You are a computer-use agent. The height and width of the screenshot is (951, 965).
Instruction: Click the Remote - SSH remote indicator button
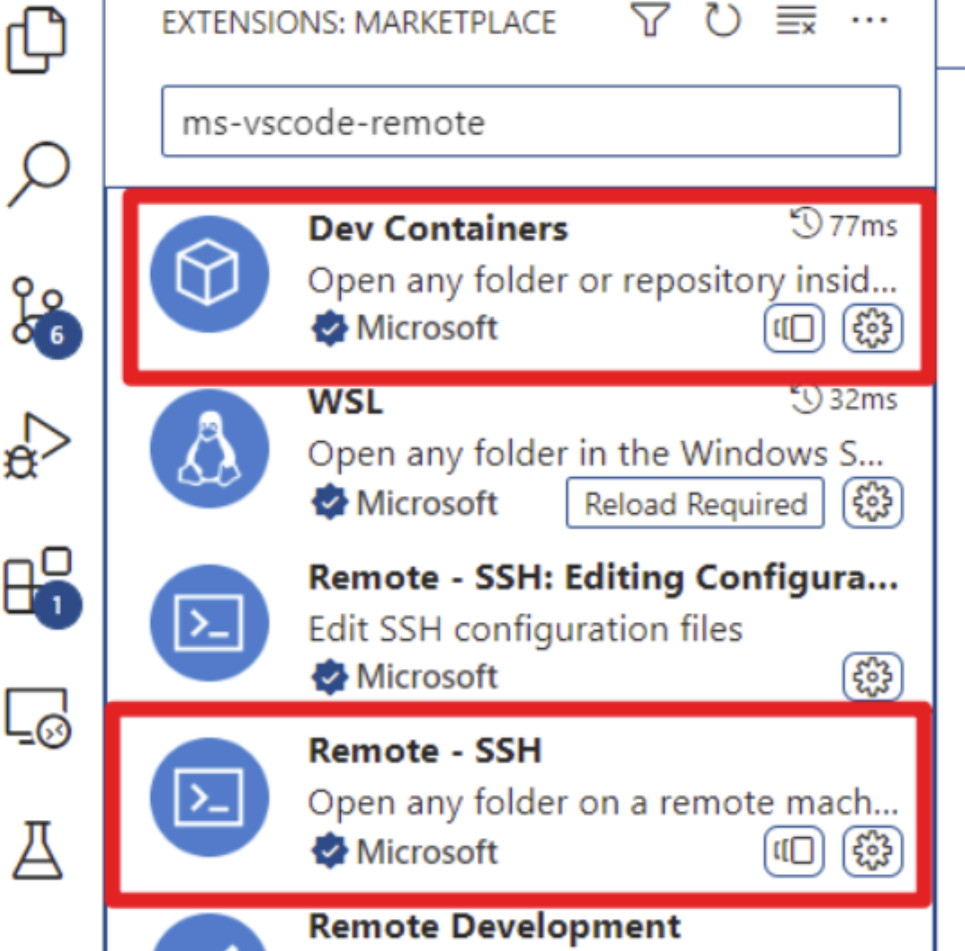[x=795, y=852]
